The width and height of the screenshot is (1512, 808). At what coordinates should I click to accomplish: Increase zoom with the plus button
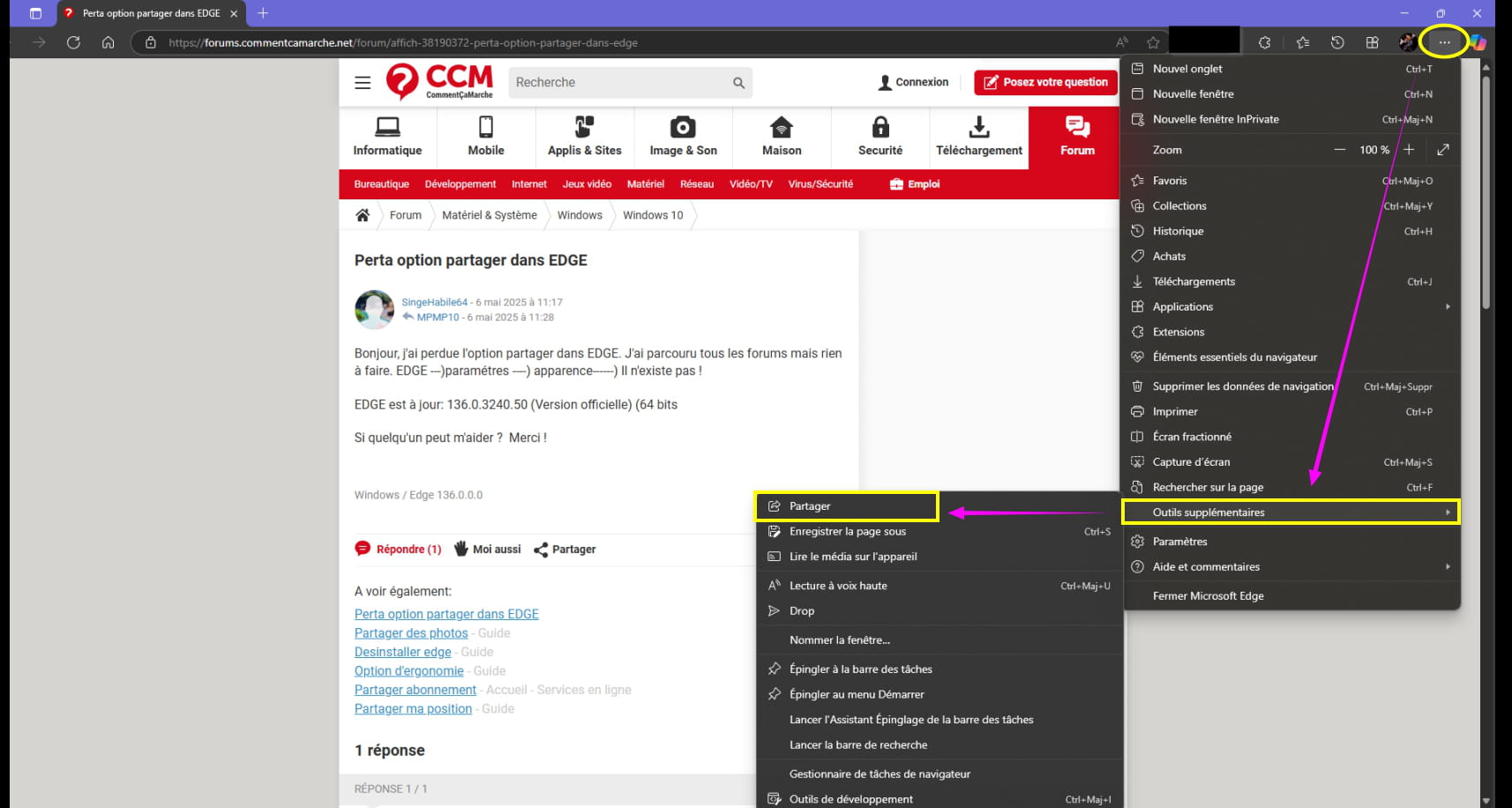1409,150
